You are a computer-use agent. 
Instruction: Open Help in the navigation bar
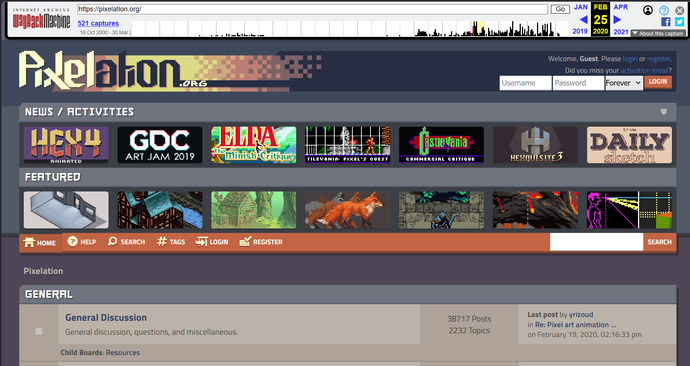pos(82,242)
